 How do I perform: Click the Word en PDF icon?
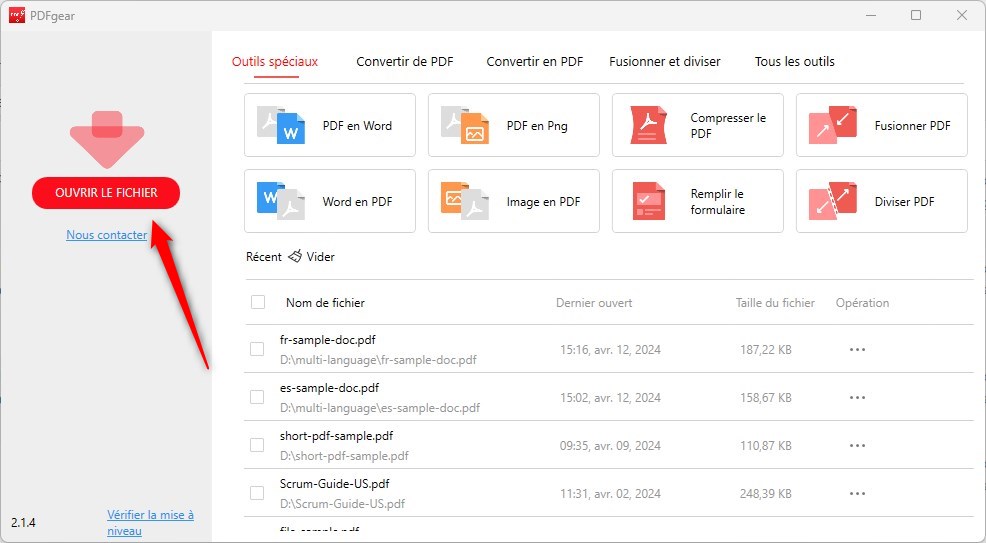click(x=281, y=201)
